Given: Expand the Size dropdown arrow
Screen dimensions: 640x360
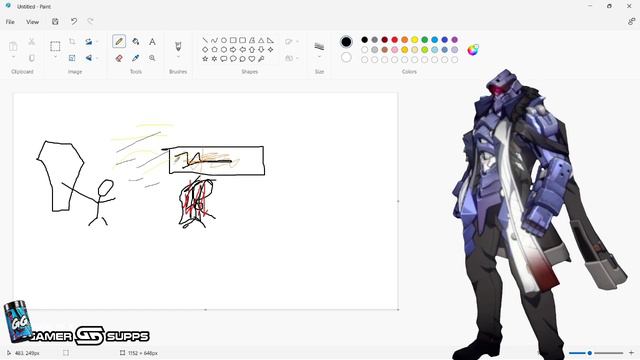Looking at the screenshot, I should [x=319, y=57].
